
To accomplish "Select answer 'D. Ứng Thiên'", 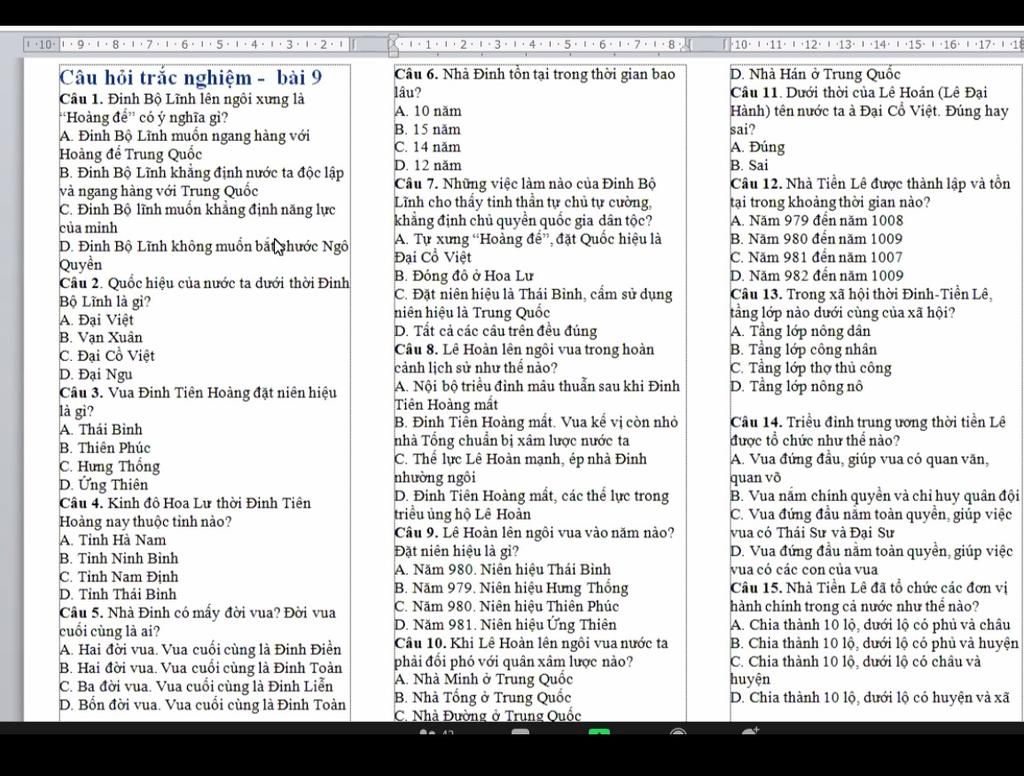I will pos(104,484).
